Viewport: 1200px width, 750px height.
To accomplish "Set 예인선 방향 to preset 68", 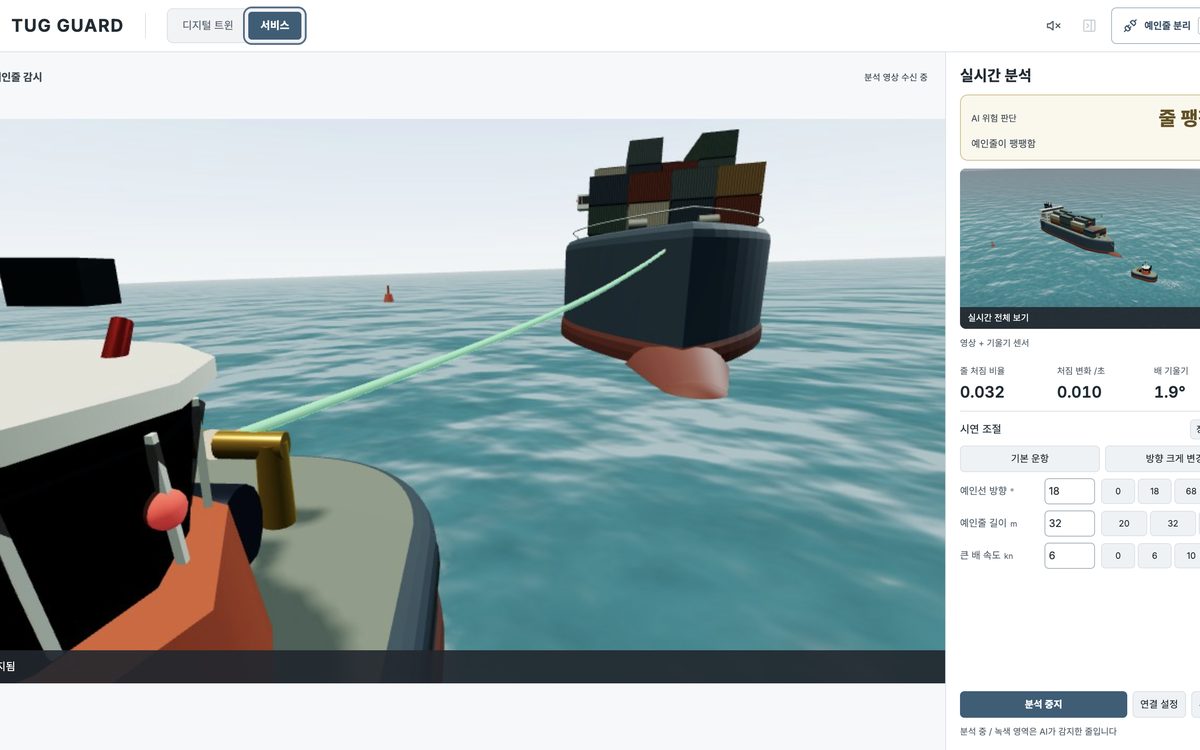I will 1188,491.
